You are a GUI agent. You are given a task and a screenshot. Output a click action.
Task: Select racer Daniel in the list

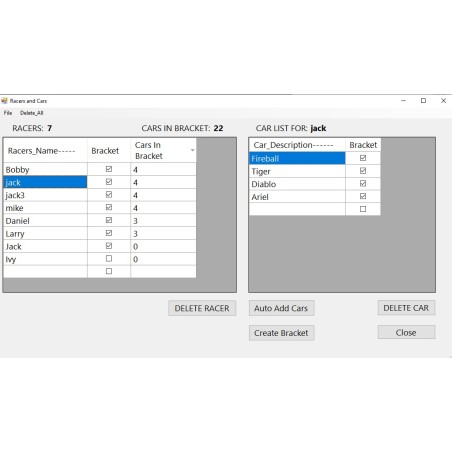point(45,220)
